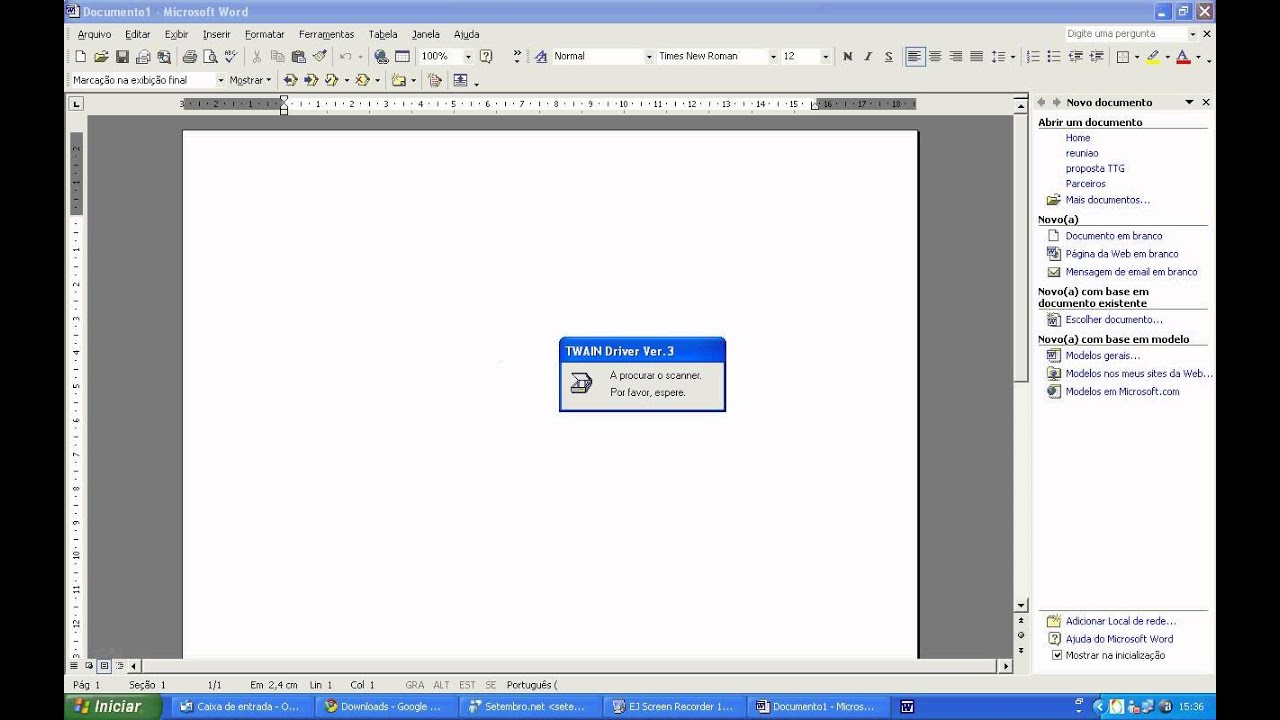This screenshot has height=720, width=1280.
Task: Toggle ALT track changes indicator in the status bar
Action: 441,685
